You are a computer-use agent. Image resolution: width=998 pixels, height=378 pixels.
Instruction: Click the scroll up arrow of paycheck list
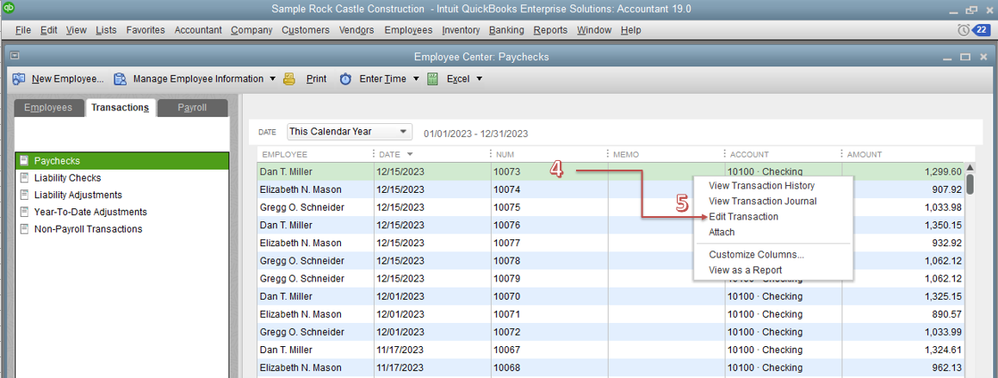click(x=970, y=168)
